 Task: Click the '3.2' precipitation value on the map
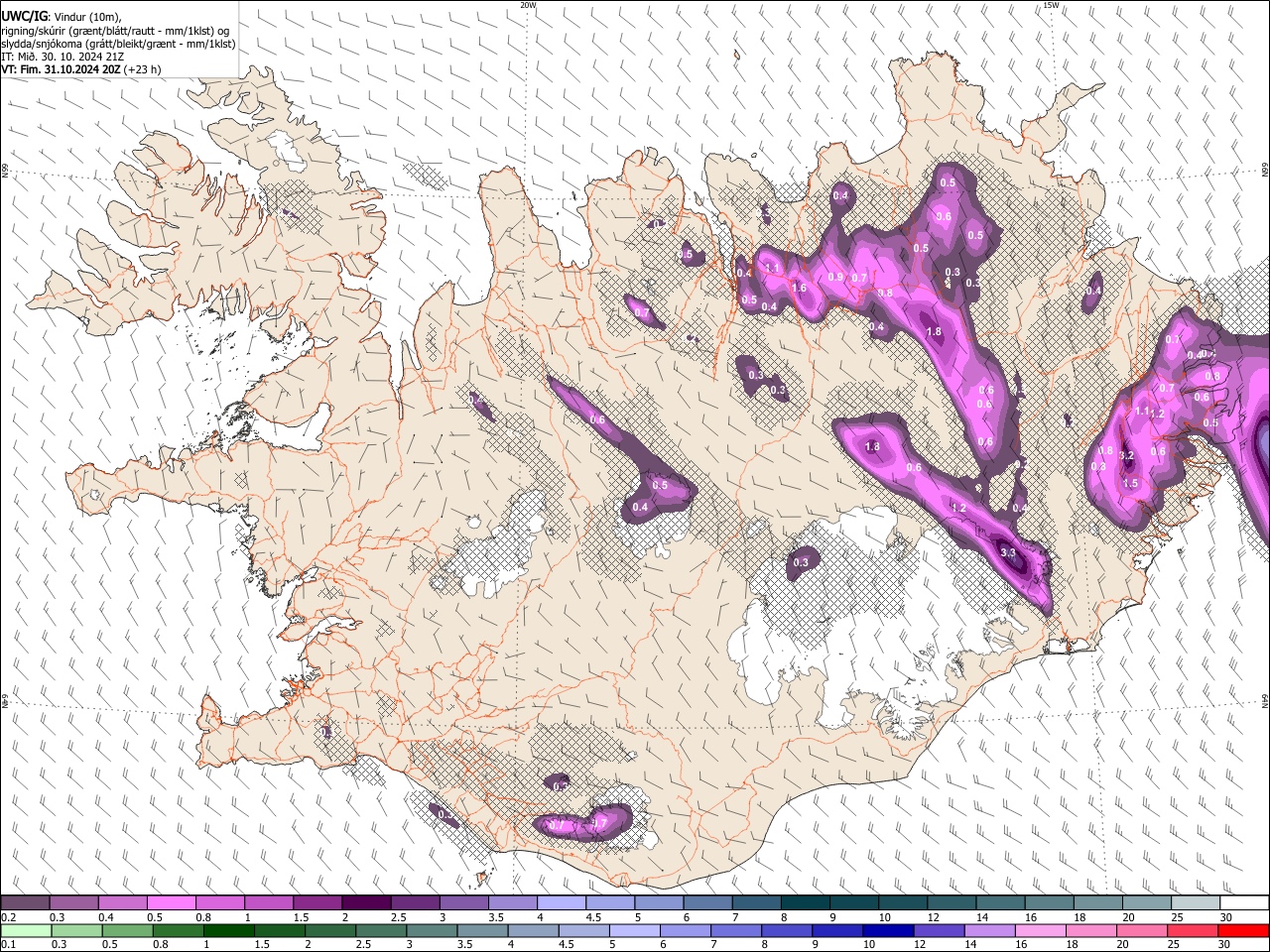[x=1126, y=456]
